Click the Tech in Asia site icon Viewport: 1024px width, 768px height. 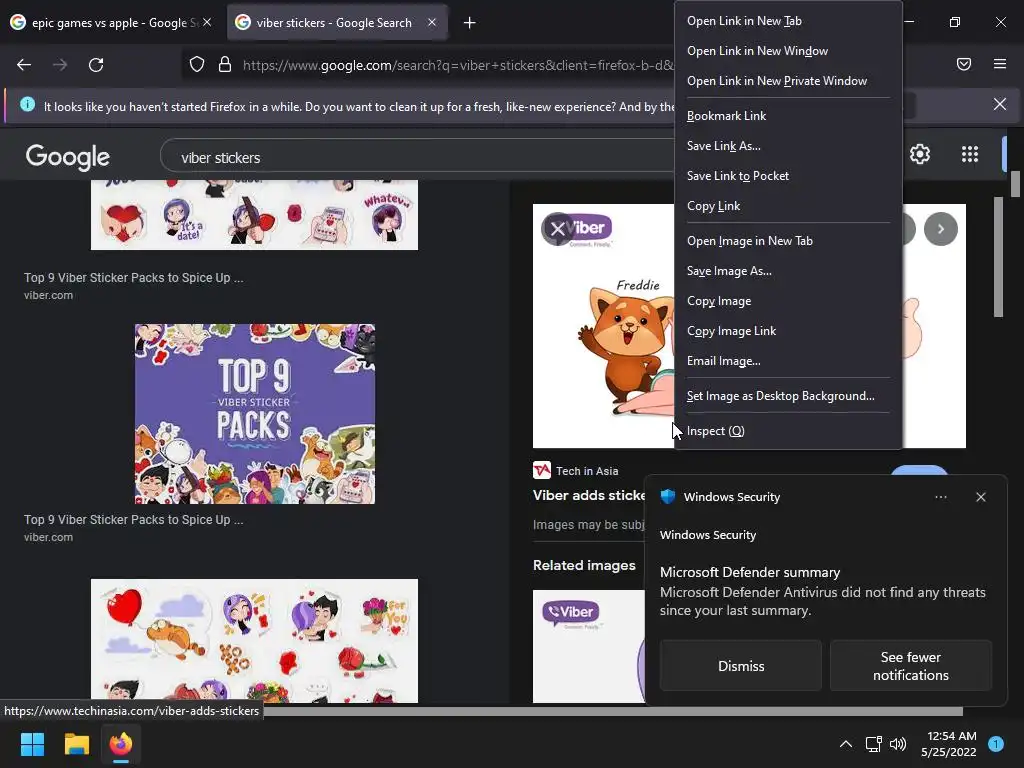click(541, 470)
